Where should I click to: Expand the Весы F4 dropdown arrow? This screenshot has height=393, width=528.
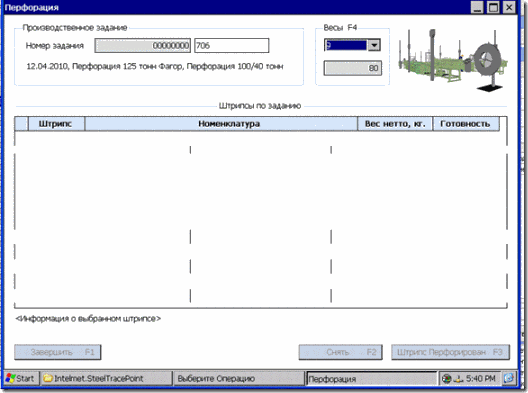[x=374, y=45]
